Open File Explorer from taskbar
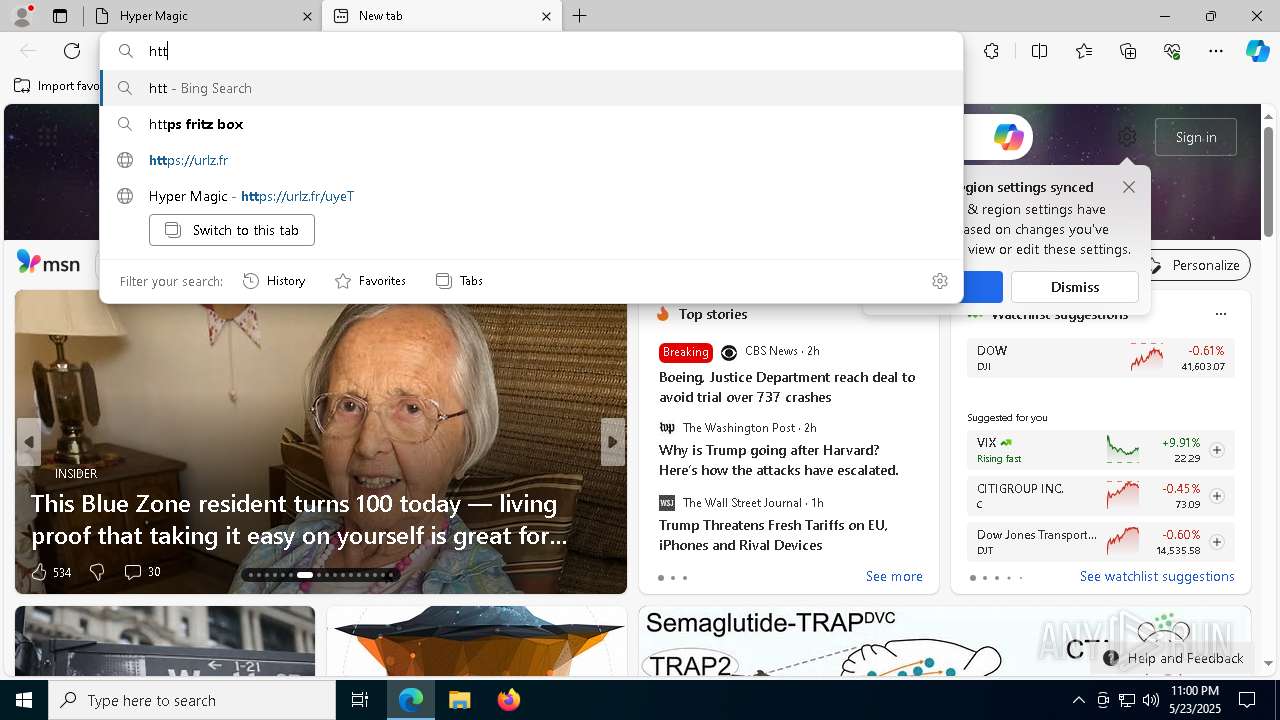Viewport: 1280px width, 720px height. pyautogui.click(x=459, y=700)
